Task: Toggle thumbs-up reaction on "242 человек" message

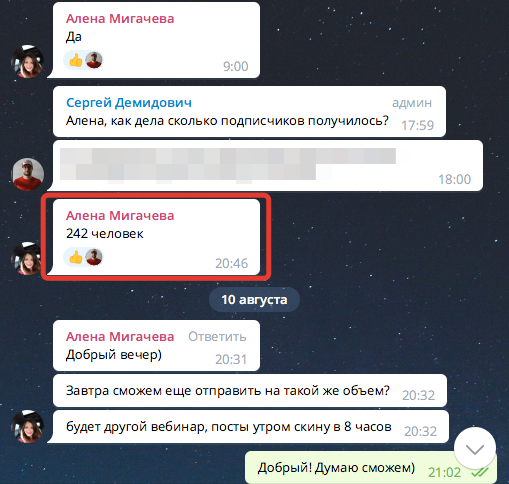Action: pyautogui.click(x=76, y=257)
